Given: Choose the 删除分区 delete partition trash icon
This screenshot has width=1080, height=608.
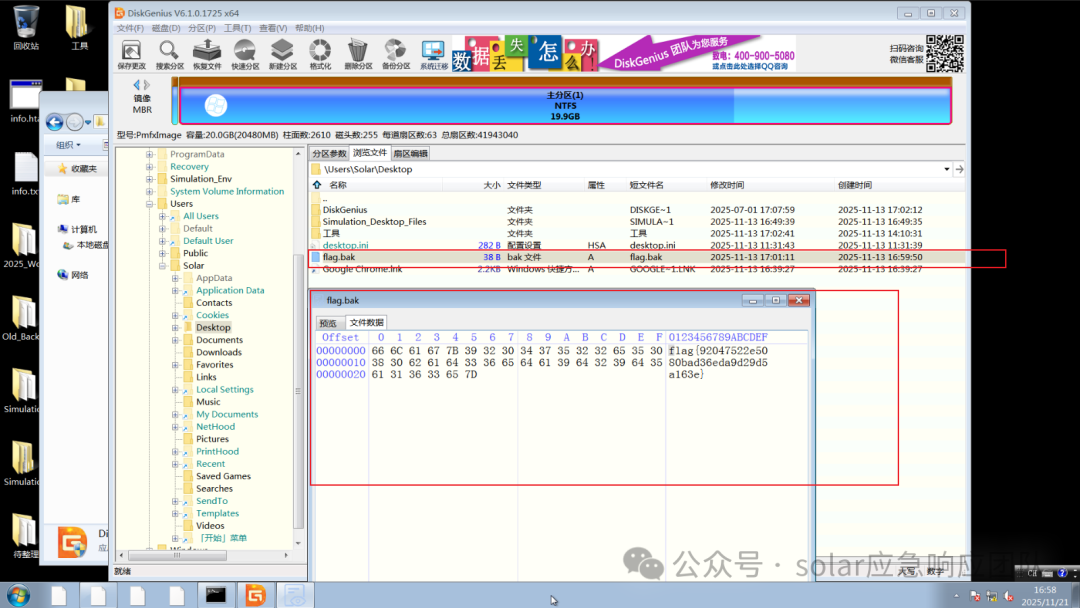Looking at the screenshot, I should tap(357, 54).
